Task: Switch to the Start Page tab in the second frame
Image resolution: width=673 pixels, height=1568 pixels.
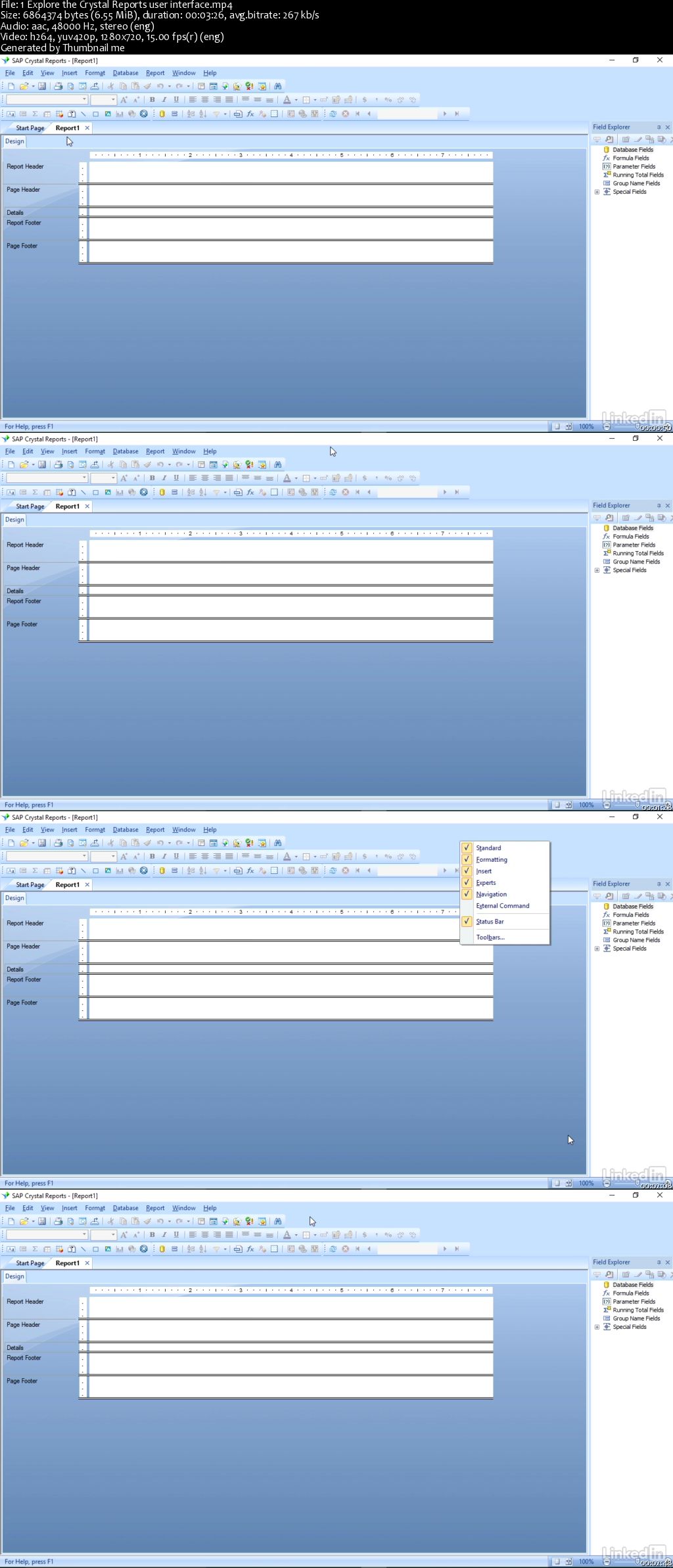Action: click(x=30, y=506)
